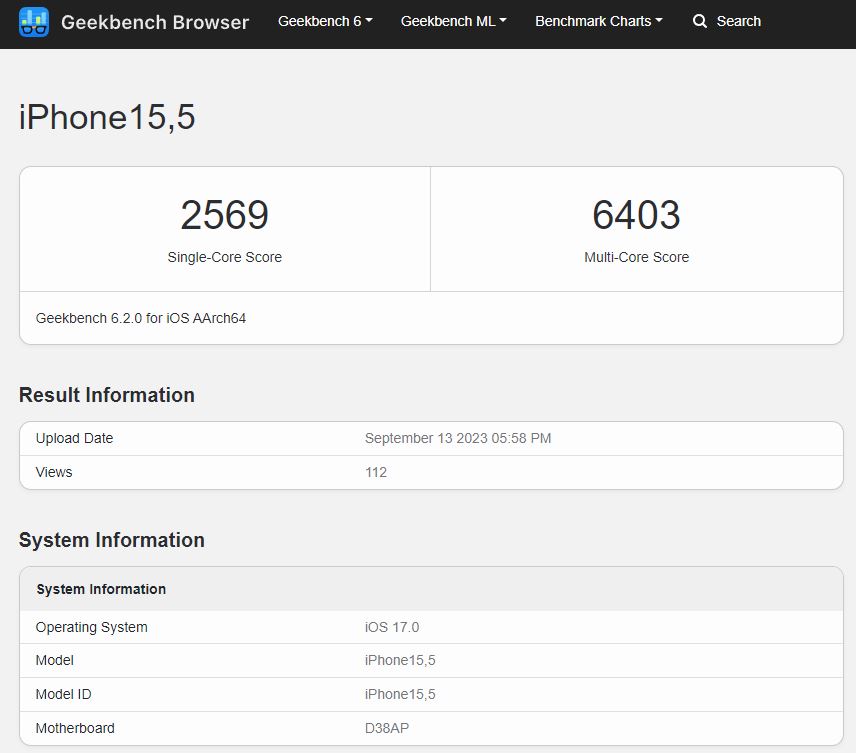
Task: Select the iOS 17.0 value
Action: pos(392,627)
